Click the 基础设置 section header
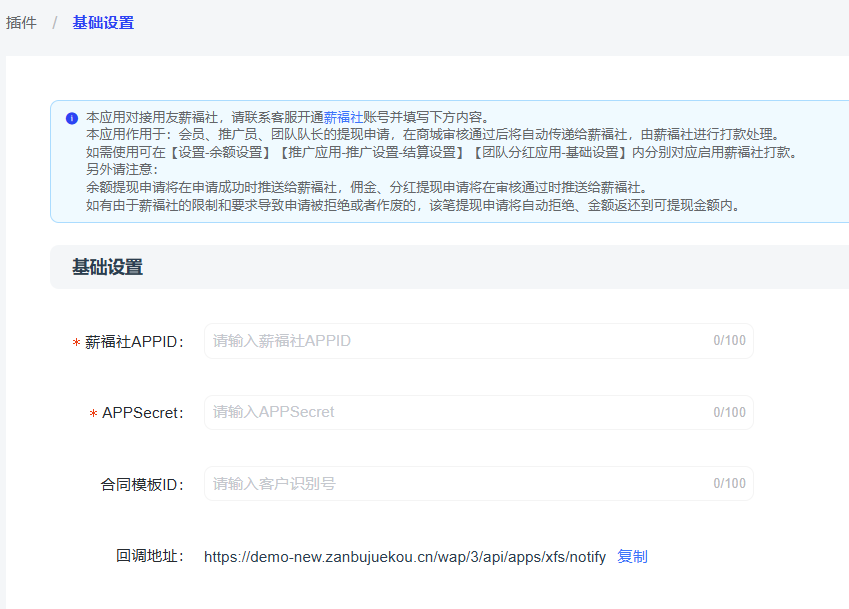Image resolution: width=849 pixels, height=609 pixels. (107, 267)
